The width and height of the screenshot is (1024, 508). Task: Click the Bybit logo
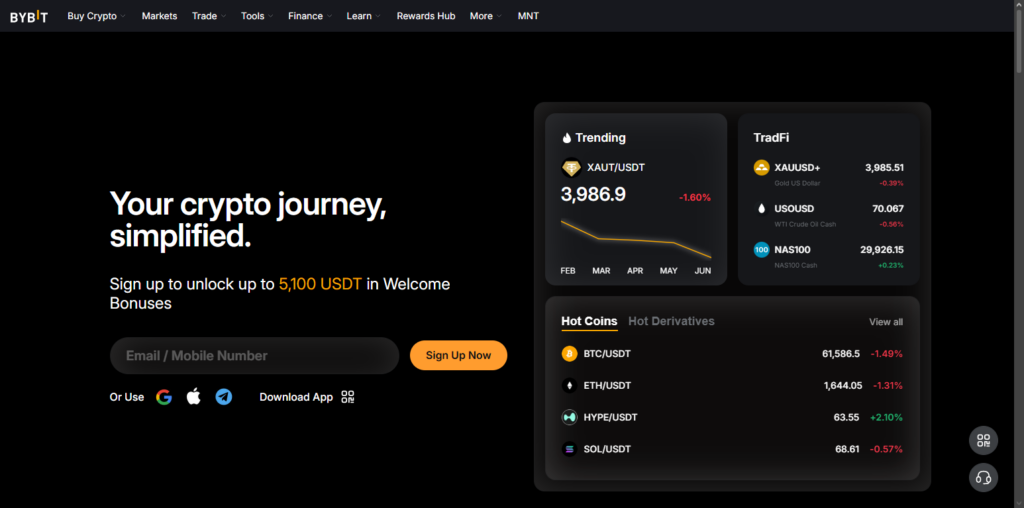(x=29, y=16)
